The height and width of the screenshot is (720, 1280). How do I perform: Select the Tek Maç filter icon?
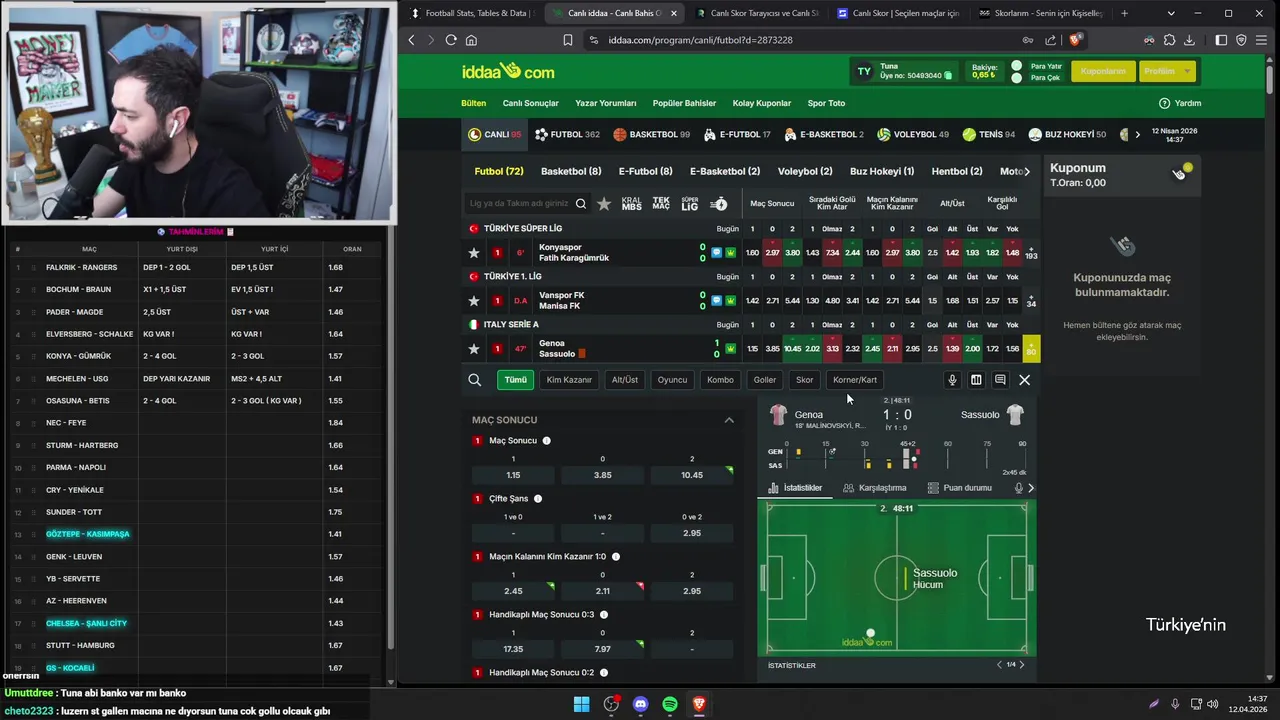click(x=661, y=203)
